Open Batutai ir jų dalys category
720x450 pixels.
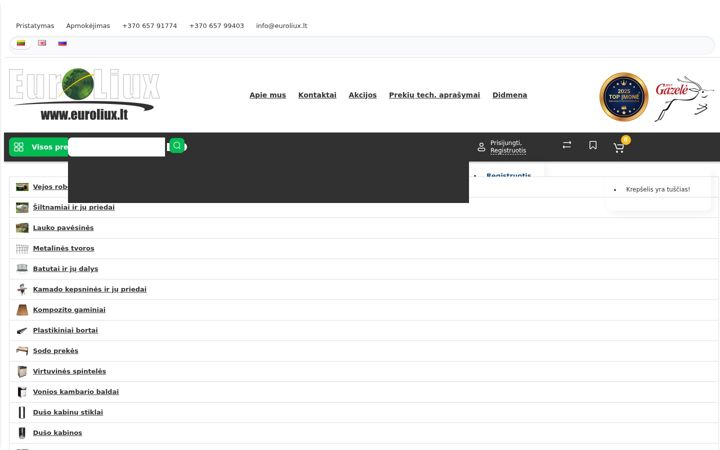click(x=66, y=269)
